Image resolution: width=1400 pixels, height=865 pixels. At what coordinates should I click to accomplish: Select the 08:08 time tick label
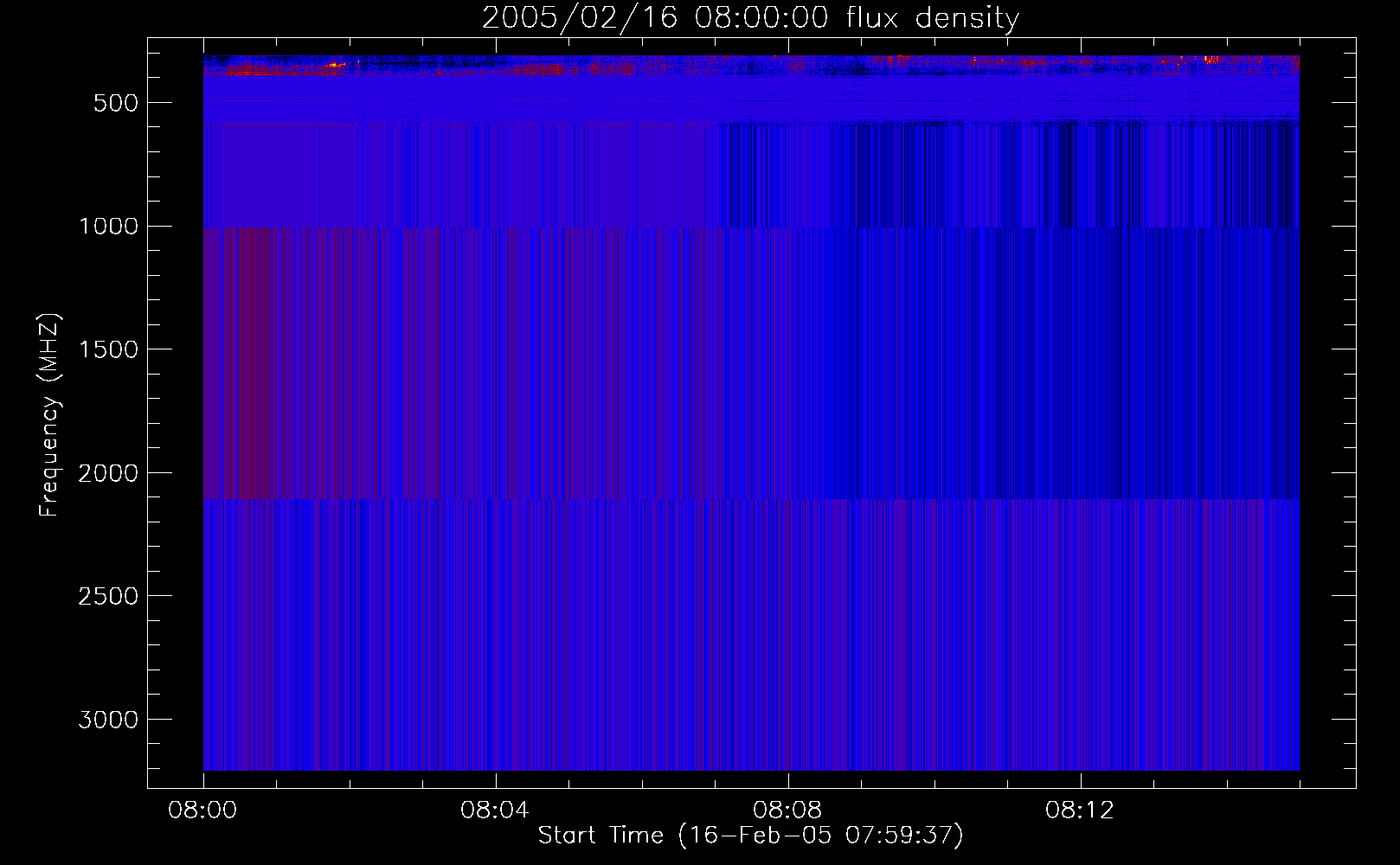(x=787, y=811)
